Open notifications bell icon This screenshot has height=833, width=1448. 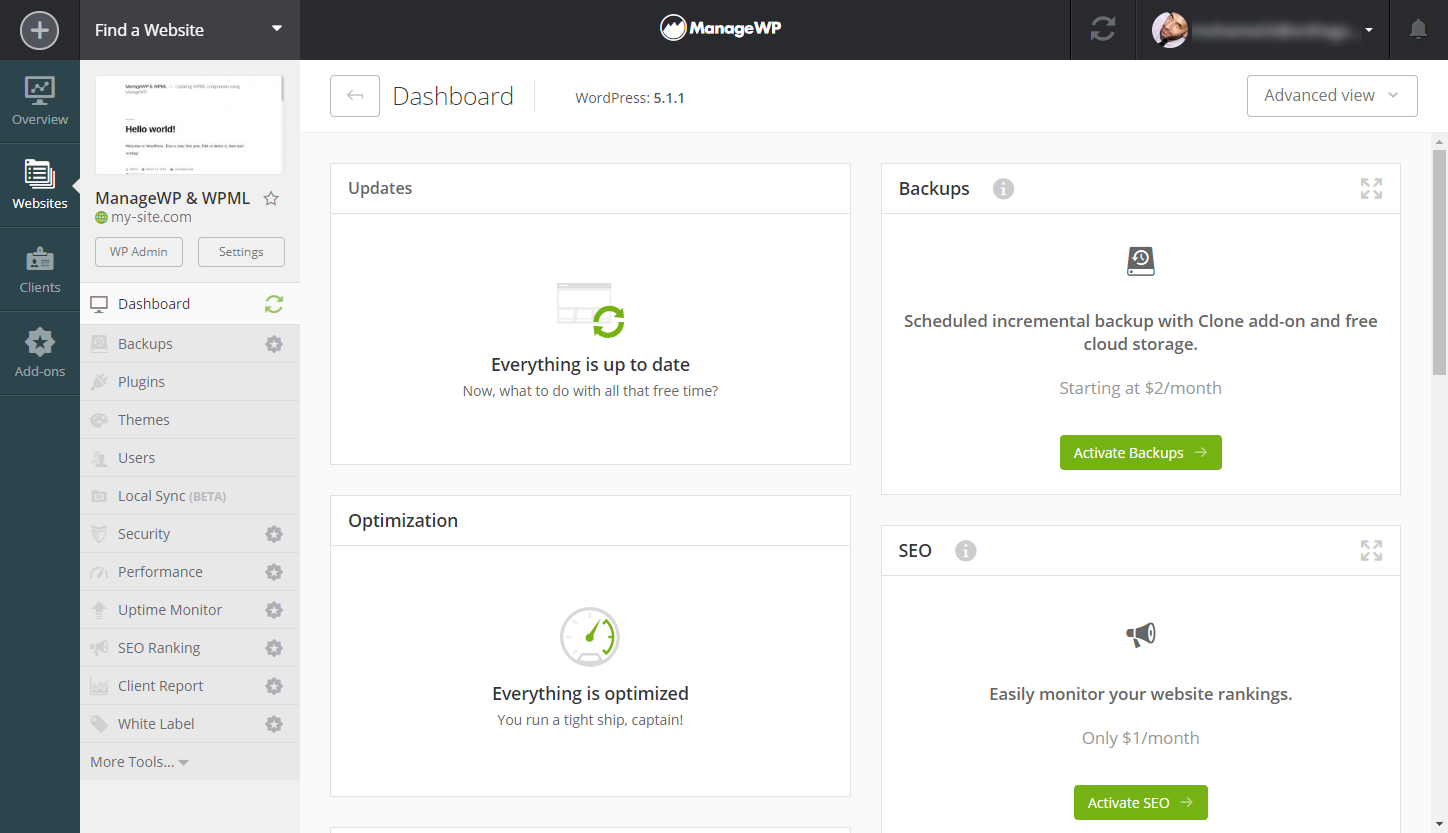pyautogui.click(x=1418, y=30)
